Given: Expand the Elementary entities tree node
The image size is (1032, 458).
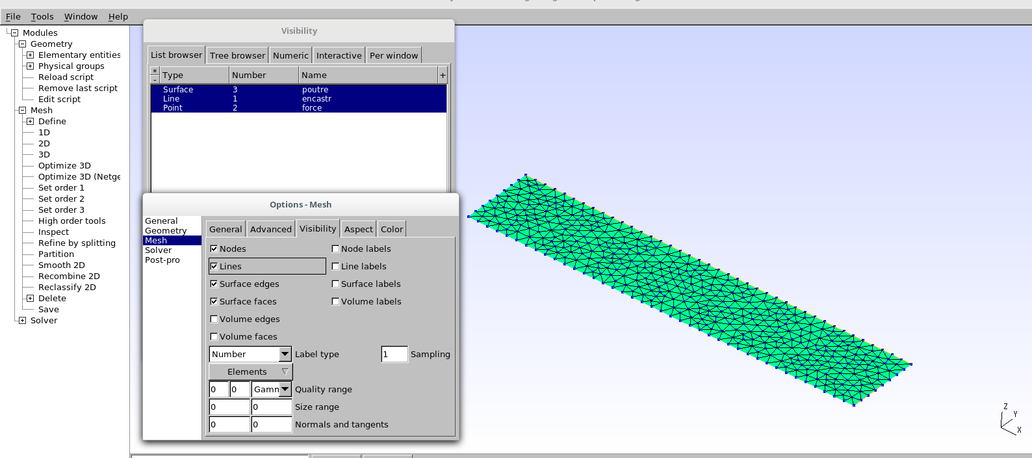Looking at the screenshot, I should point(30,55).
